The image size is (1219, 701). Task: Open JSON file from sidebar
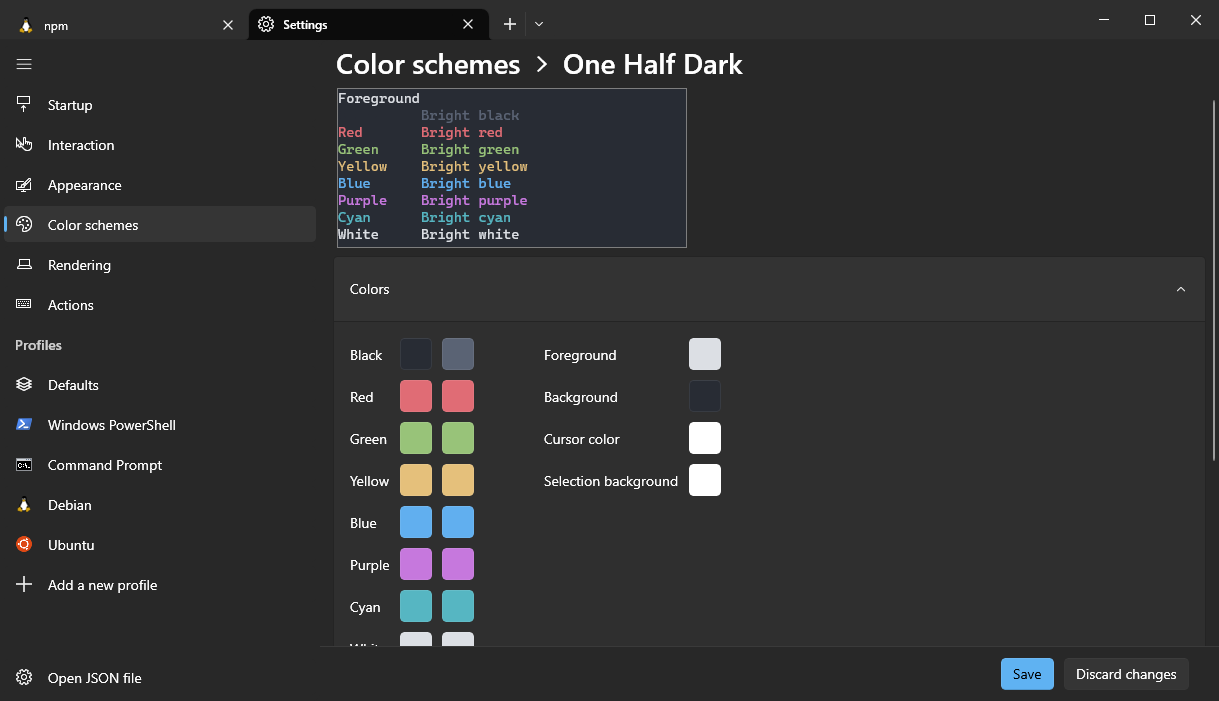pos(94,678)
